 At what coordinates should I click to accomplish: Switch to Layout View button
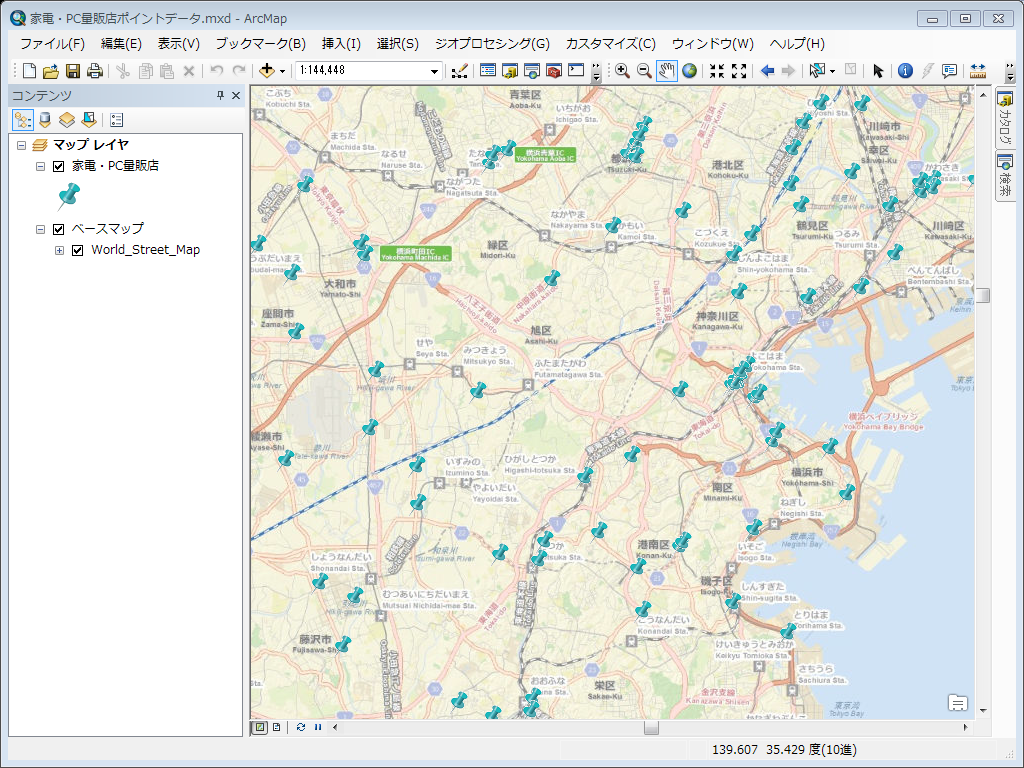pyautogui.click(x=277, y=727)
